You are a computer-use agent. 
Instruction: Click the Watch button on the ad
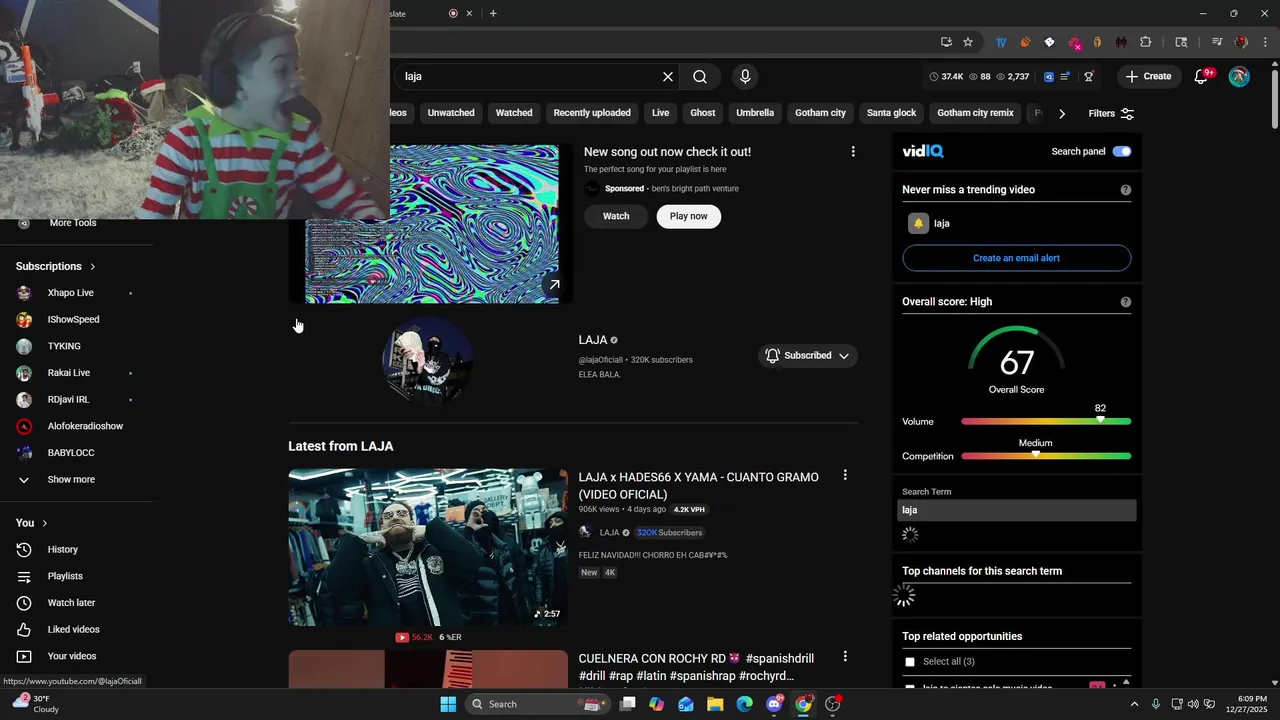click(616, 216)
